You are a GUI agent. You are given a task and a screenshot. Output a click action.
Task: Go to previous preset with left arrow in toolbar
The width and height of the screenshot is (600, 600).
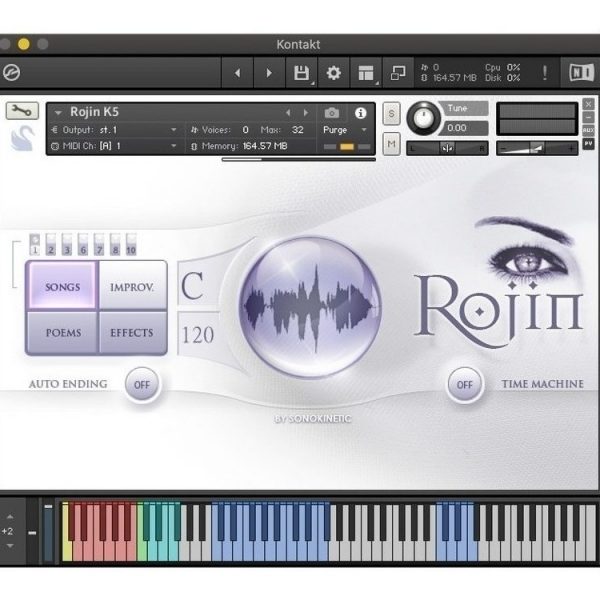coord(237,73)
